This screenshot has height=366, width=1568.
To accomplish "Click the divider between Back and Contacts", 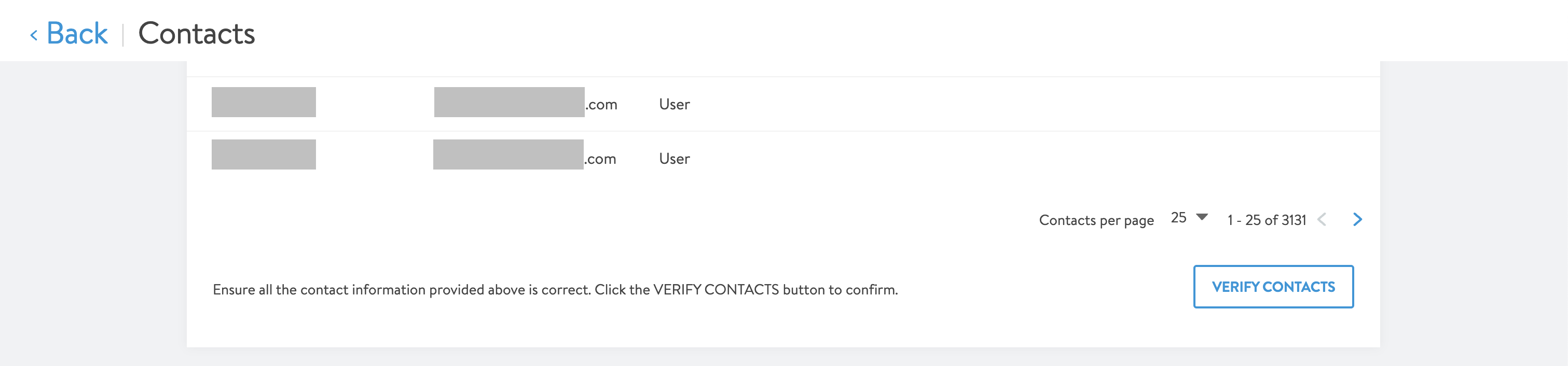I will [x=123, y=35].
